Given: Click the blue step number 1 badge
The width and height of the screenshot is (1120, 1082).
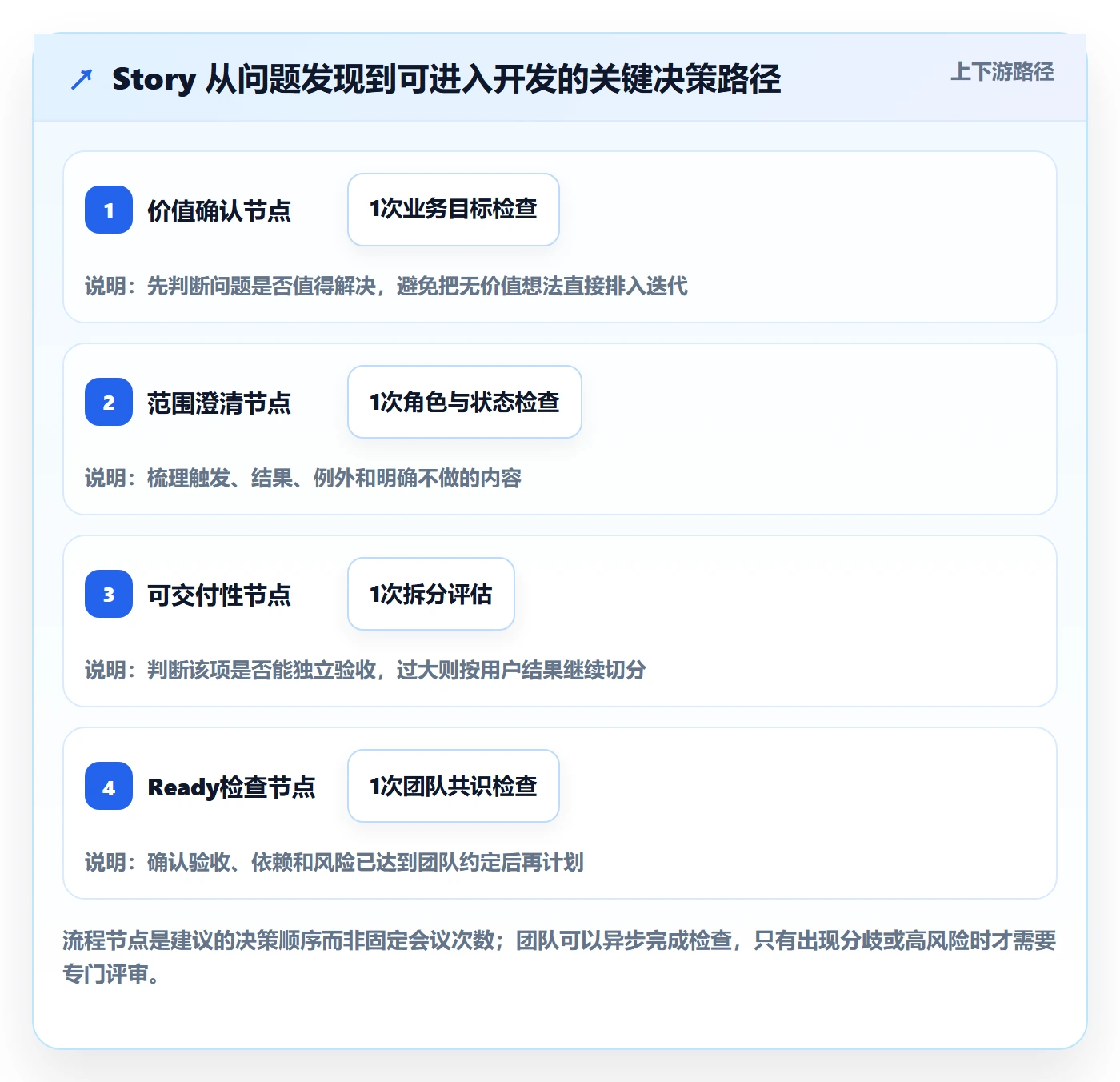Looking at the screenshot, I should [109, 210].
